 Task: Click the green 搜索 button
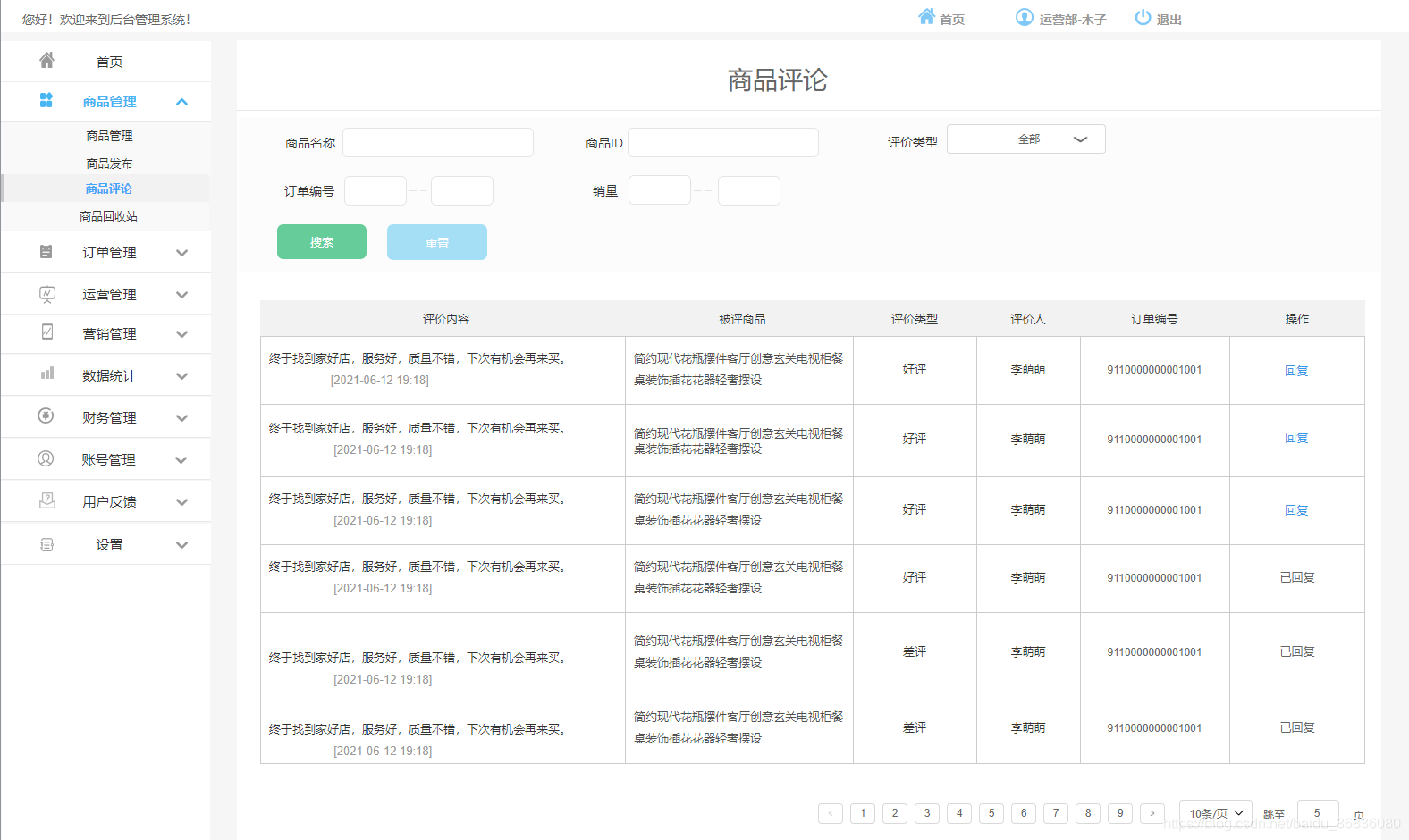point(322,242)
